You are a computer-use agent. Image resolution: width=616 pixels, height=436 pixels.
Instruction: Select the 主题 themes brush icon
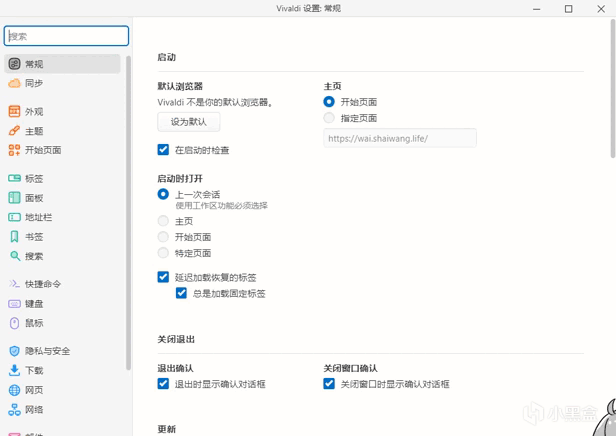click(14, 131)
